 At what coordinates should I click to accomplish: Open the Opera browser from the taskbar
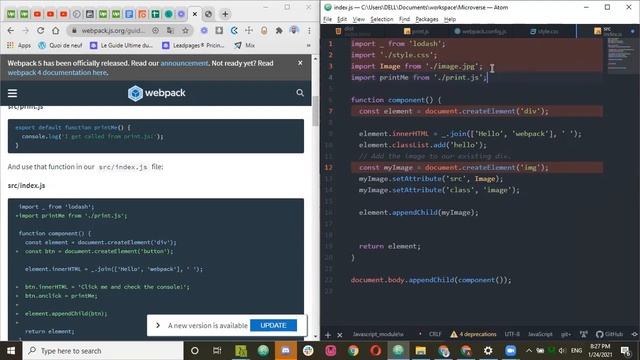(376, 351)
